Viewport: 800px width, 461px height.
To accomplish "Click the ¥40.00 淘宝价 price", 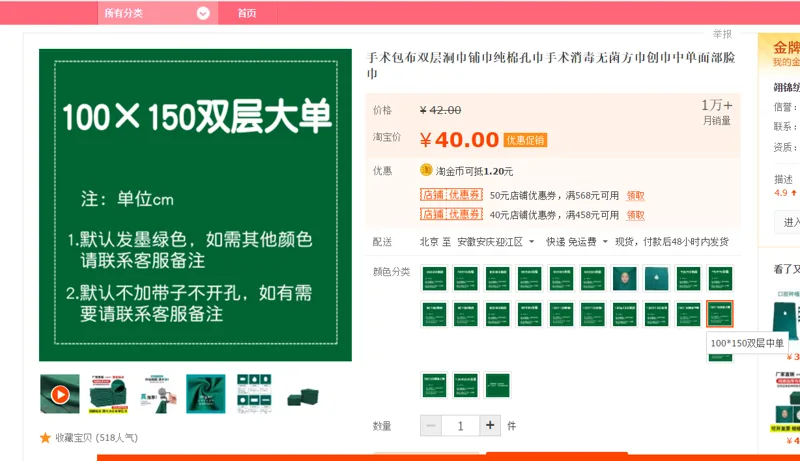I will click(x=459, y=140).
